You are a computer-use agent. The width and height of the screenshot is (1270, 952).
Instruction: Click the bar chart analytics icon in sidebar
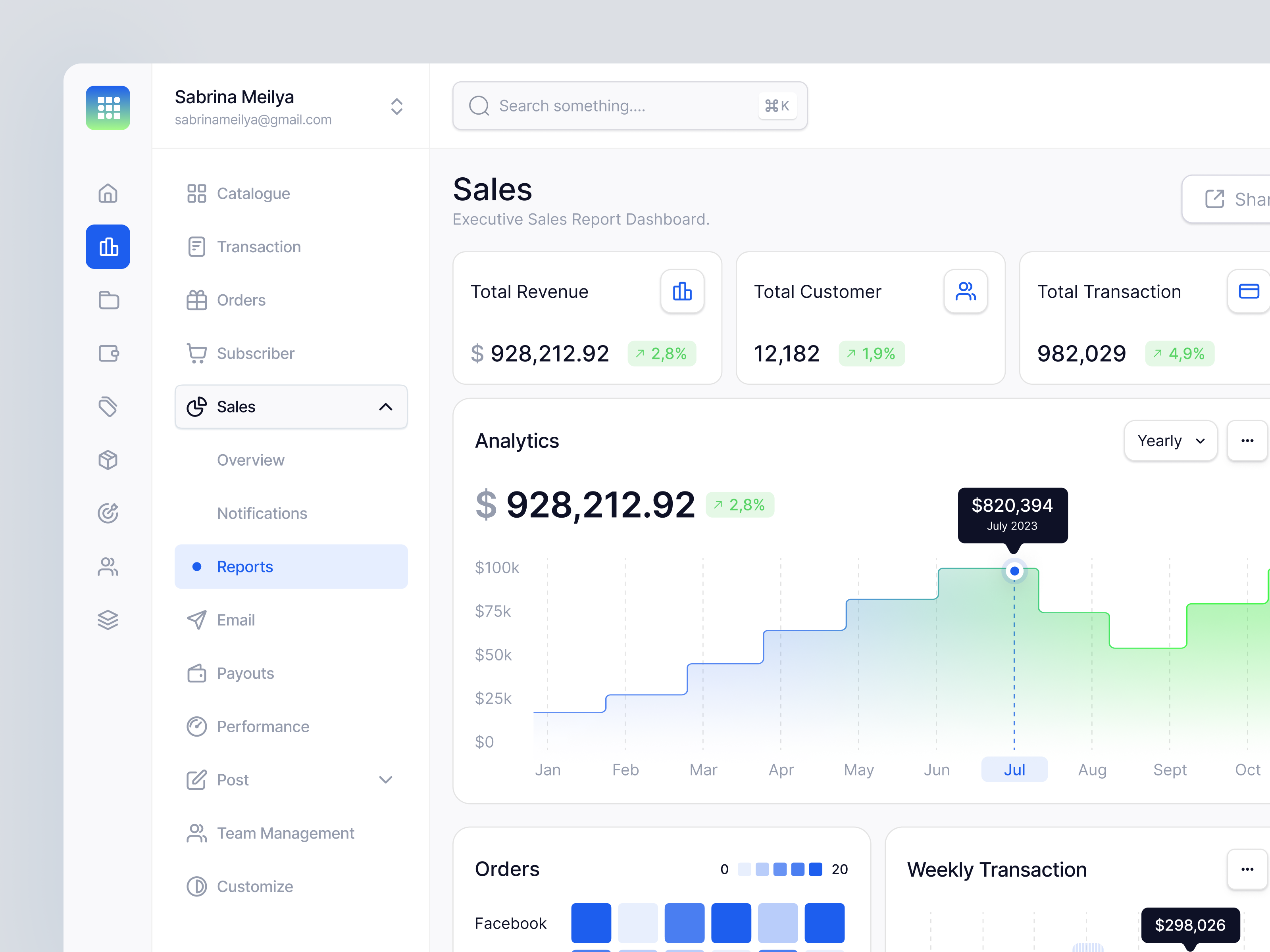pos(108,247)
